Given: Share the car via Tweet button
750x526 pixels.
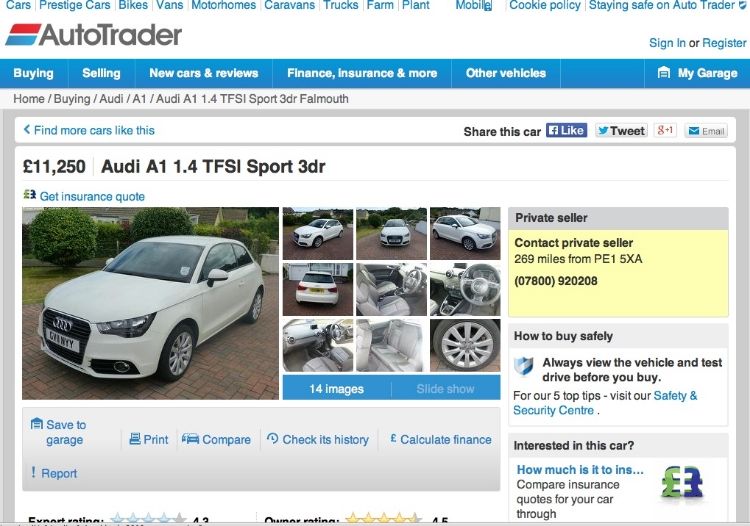Looking at the screenshot, I should coord(621,131).
